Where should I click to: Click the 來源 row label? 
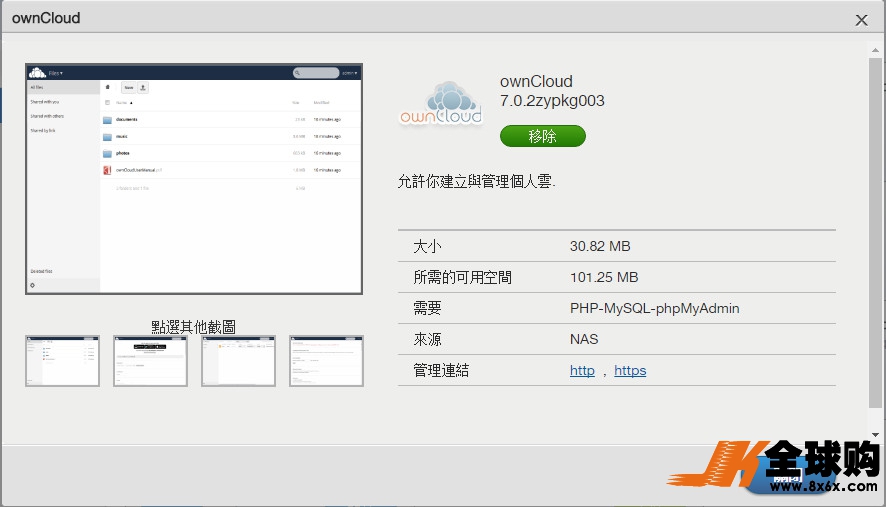pos(427,339)
